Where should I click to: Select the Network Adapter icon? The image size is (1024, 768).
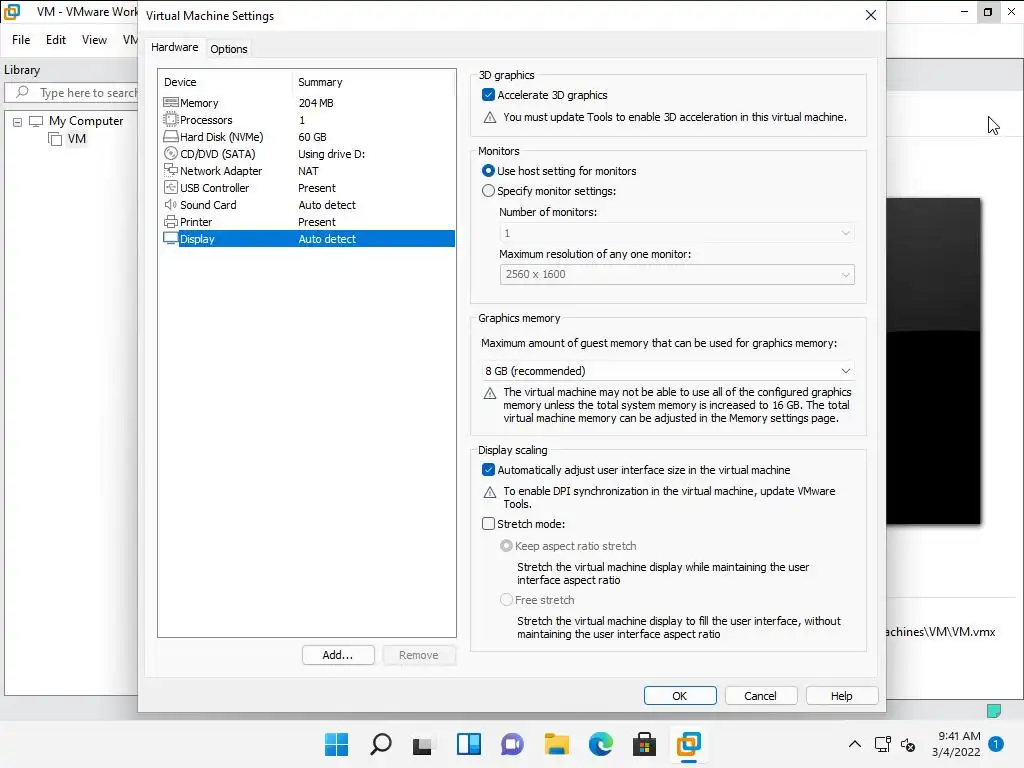click(x=170, y=170)
